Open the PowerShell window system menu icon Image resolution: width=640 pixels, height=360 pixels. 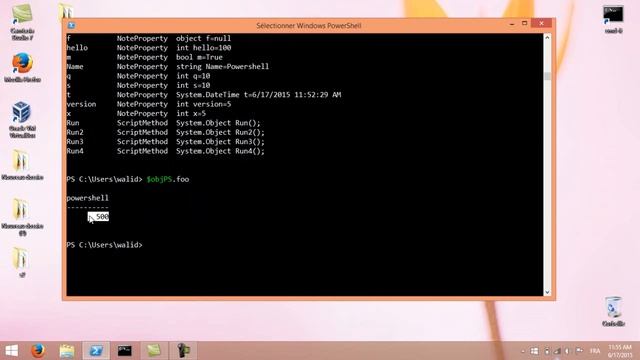tap(71, 25)
